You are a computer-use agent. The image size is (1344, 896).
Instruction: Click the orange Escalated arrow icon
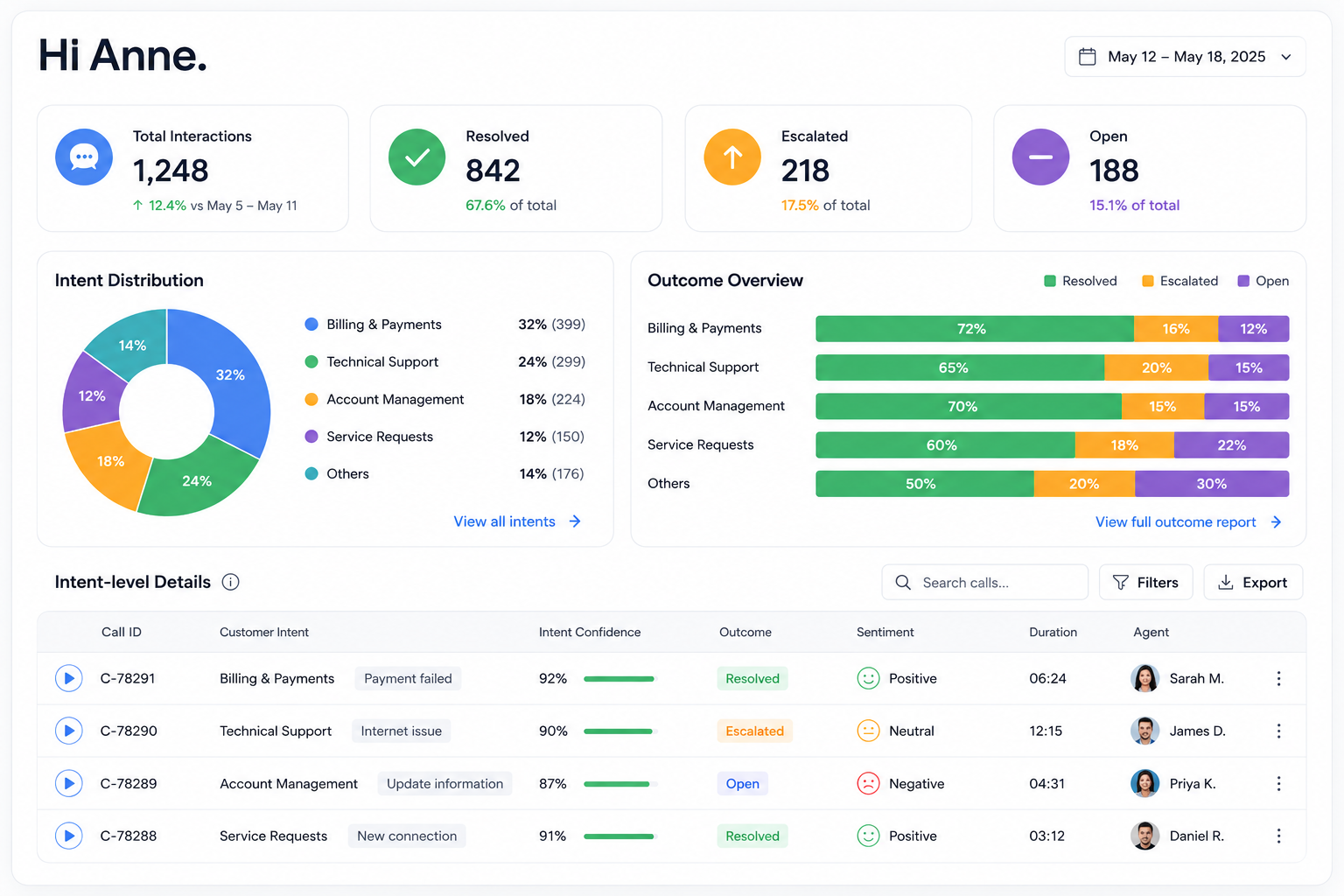pos(732,157)
